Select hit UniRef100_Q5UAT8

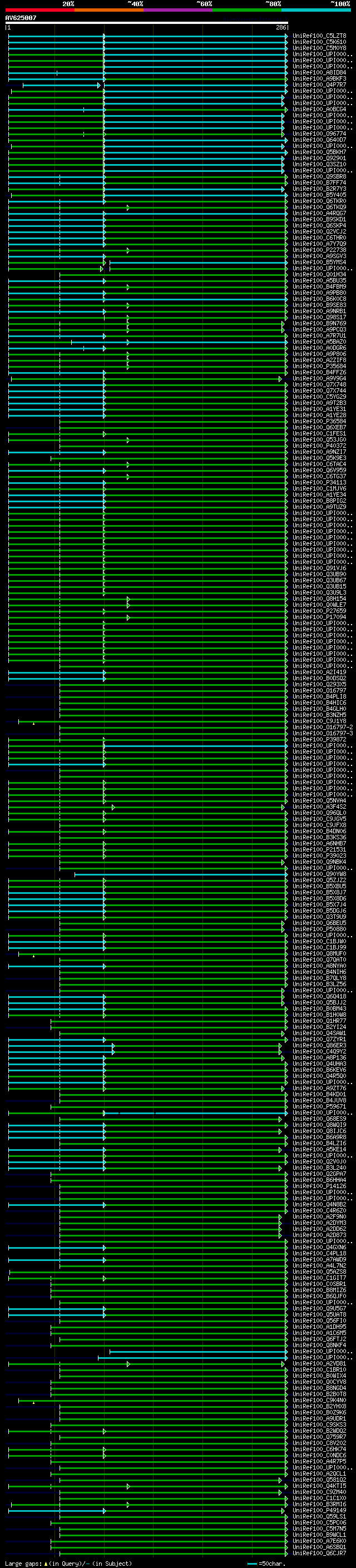319,1315
